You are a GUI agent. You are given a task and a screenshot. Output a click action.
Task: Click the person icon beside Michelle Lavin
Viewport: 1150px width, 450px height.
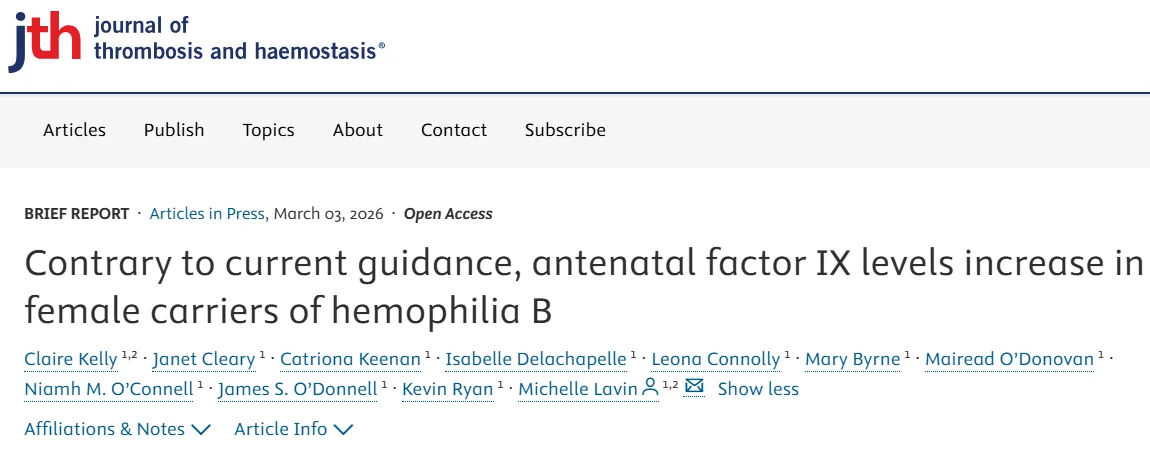[x=650, y=388]
